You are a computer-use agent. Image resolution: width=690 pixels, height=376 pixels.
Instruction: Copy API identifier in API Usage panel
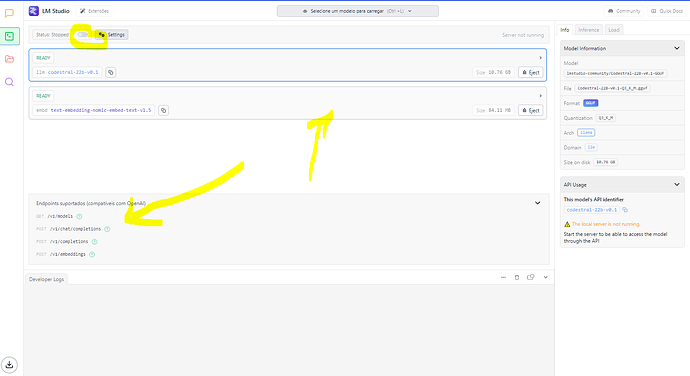[x=625, y=210]
